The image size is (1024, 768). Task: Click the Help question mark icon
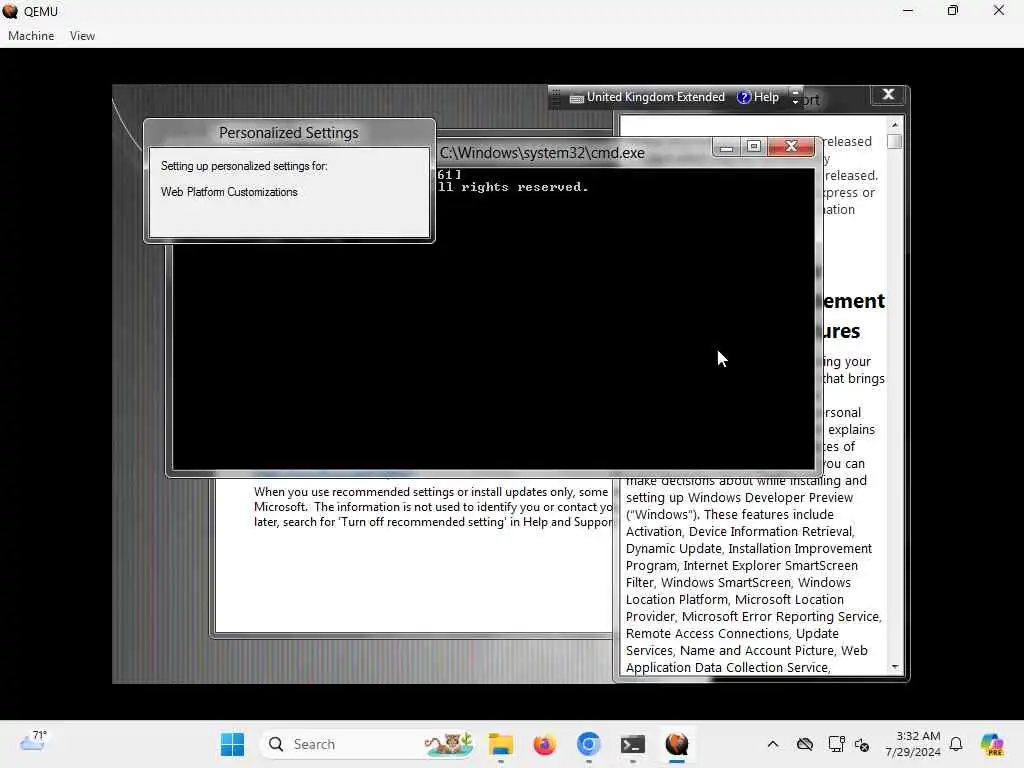pos(744,97)
